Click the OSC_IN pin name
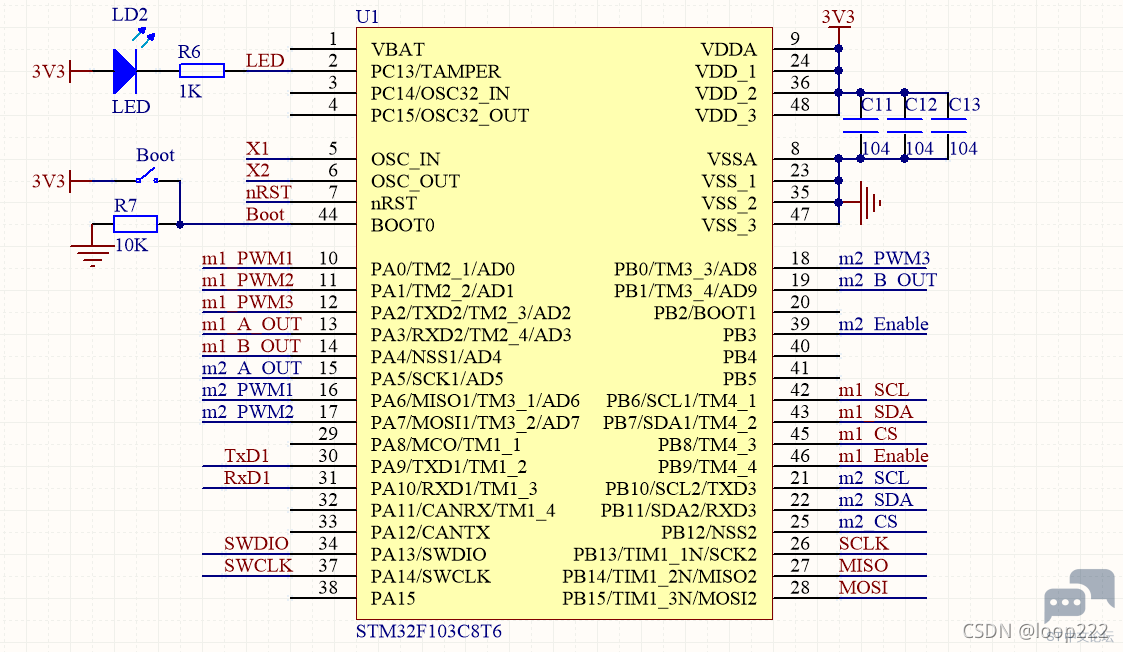 click(x=405, y=159)
